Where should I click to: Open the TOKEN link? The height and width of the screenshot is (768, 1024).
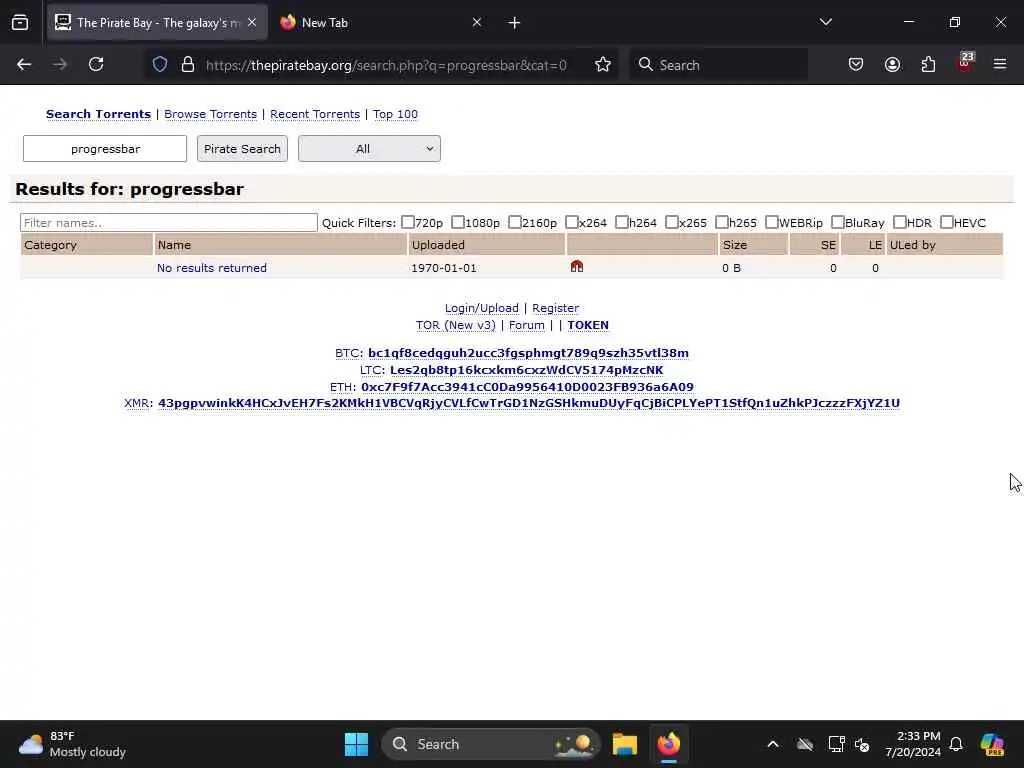click(x=588, y=325)
